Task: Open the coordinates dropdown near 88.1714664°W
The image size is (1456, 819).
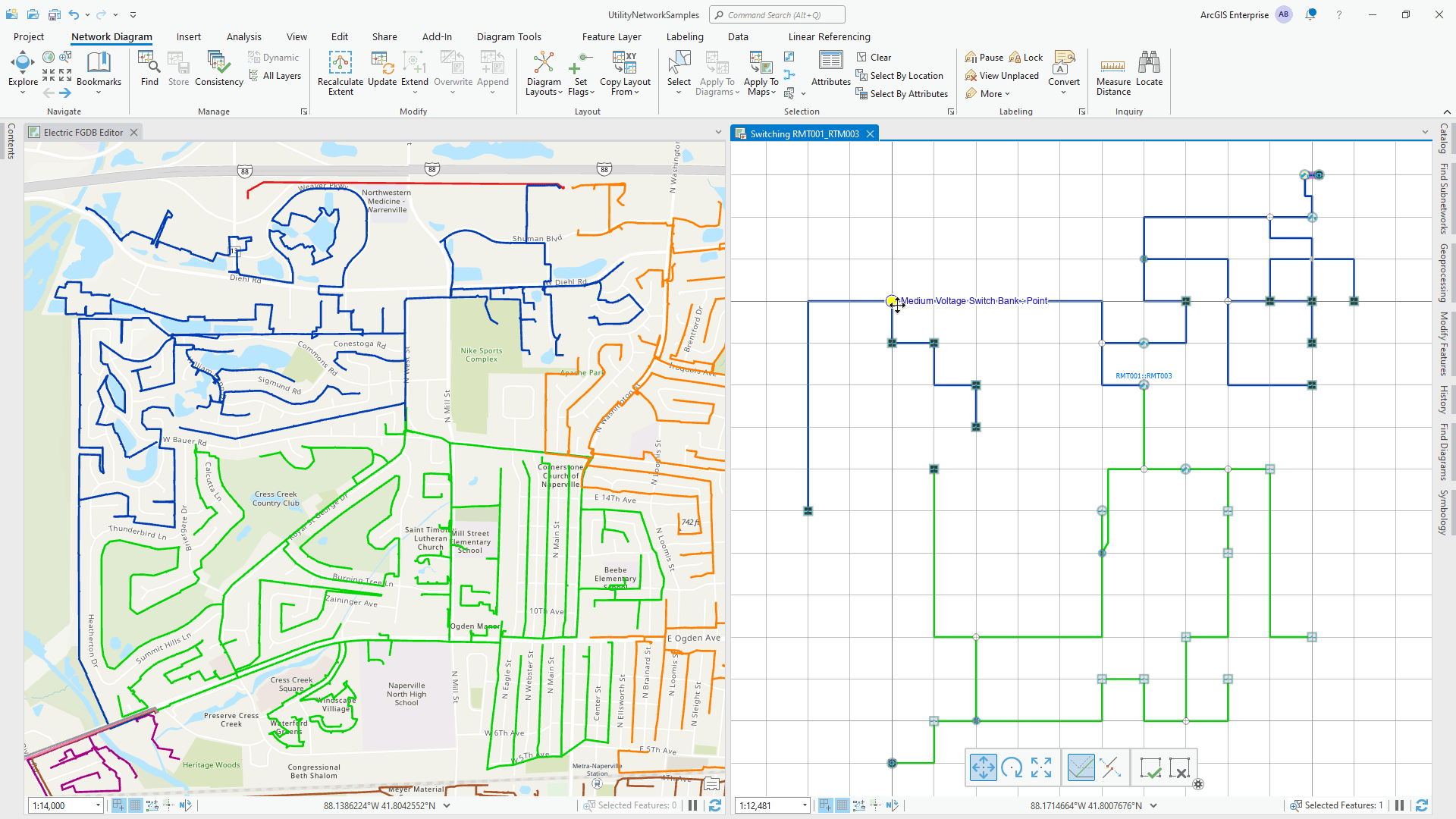Action: click(x=1155, y=805)
